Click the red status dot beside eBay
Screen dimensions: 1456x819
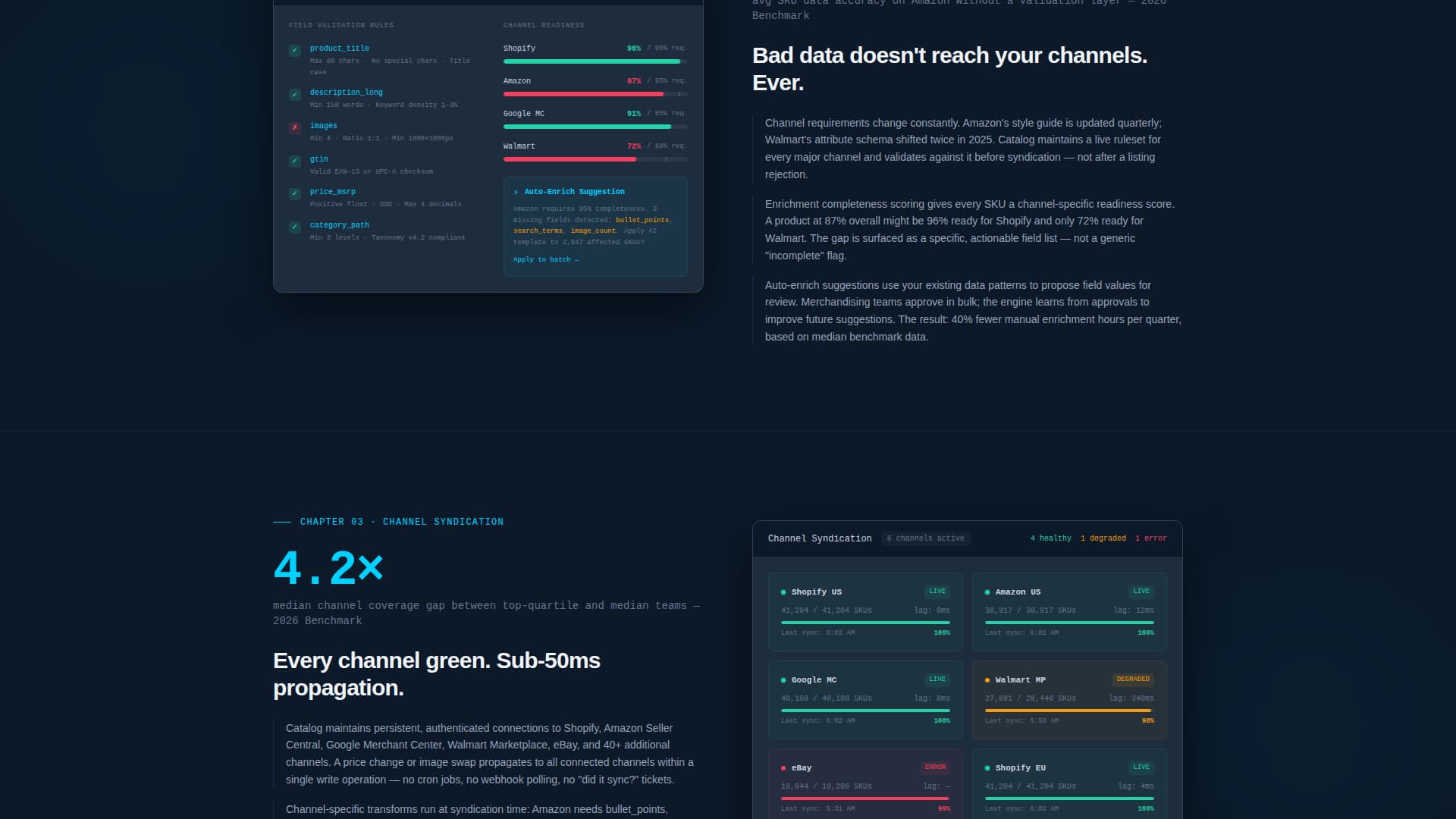[x=783, y=768]
